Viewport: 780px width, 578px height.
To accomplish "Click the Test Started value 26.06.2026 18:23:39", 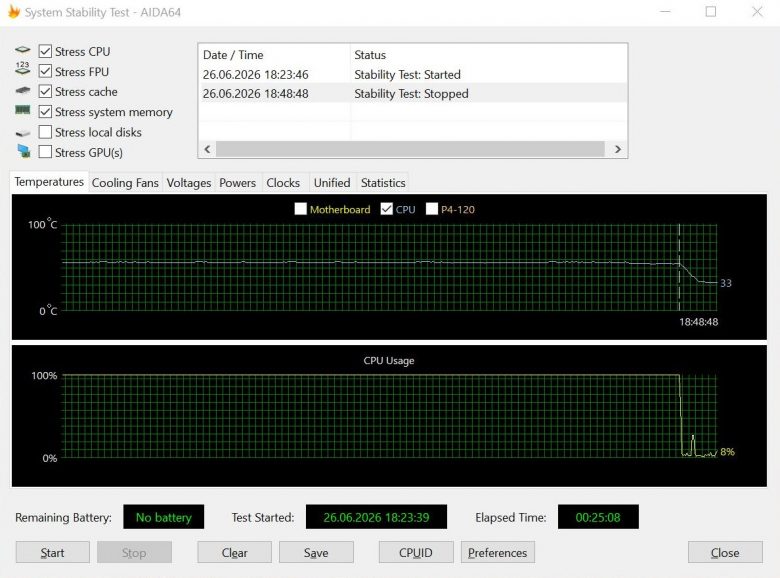I will click(377, 517).
